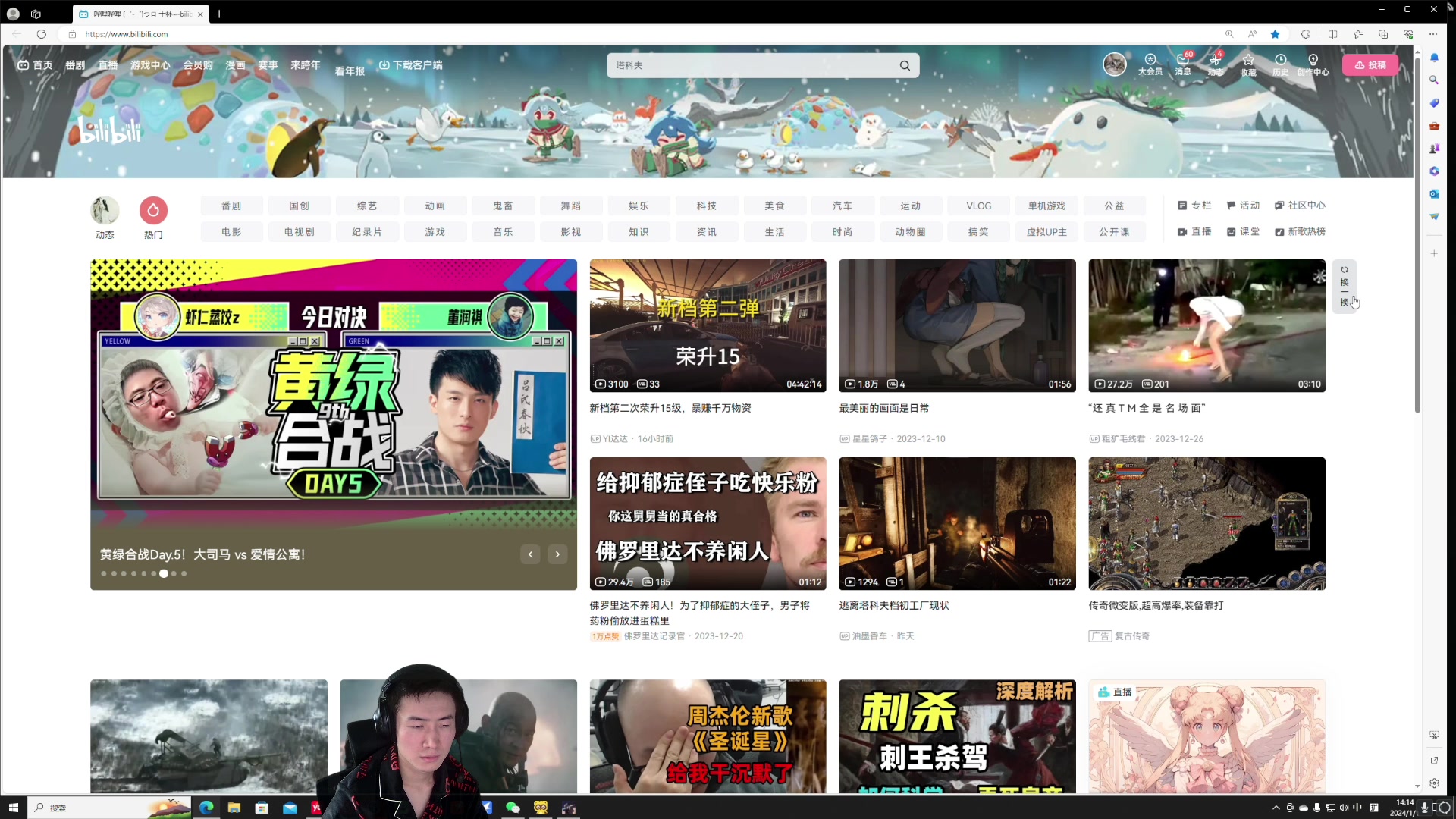Open Edge sidebar settings gear

pos(1434,783)
